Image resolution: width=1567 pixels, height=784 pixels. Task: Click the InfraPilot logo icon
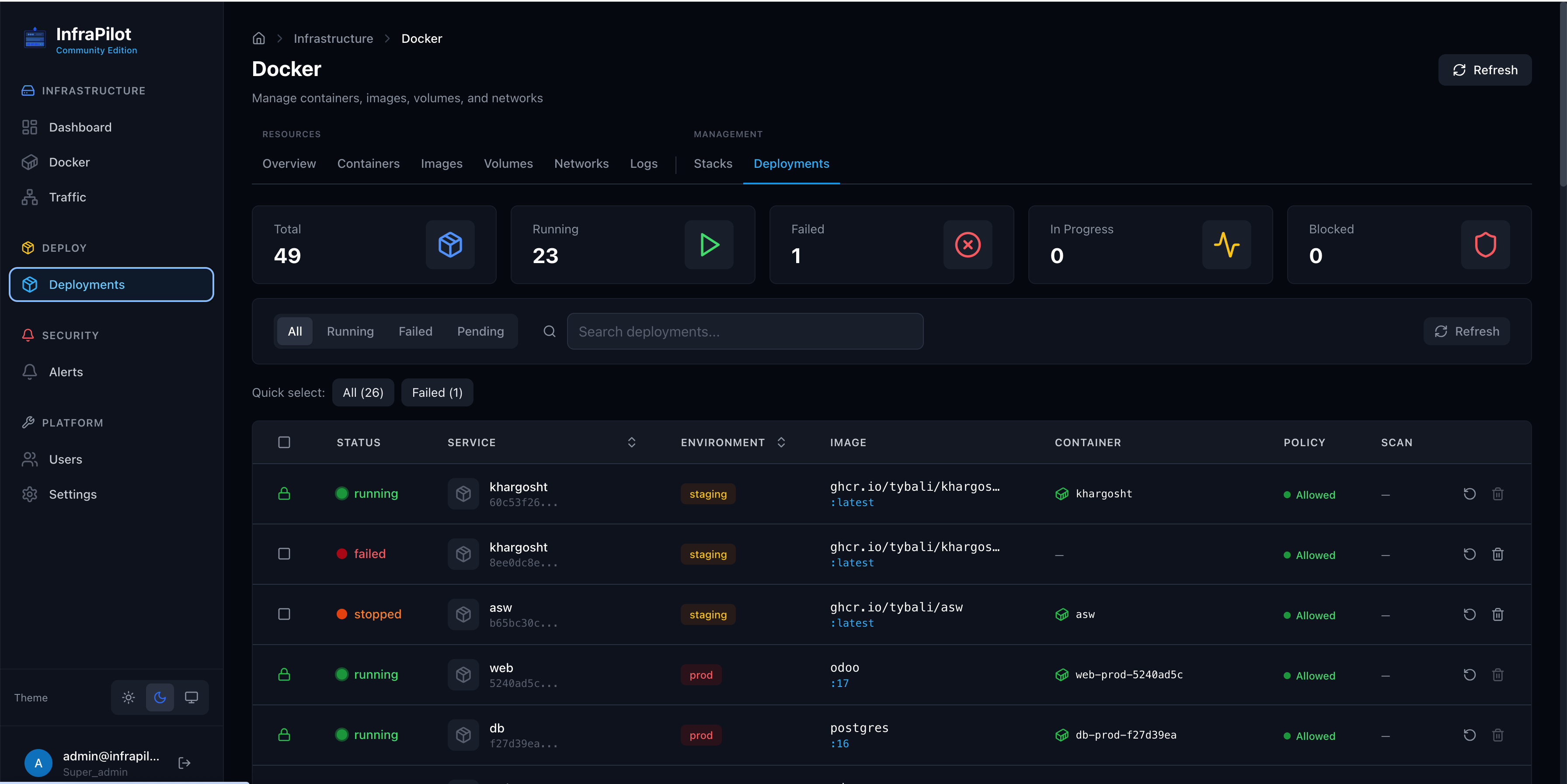click(34, 38)
